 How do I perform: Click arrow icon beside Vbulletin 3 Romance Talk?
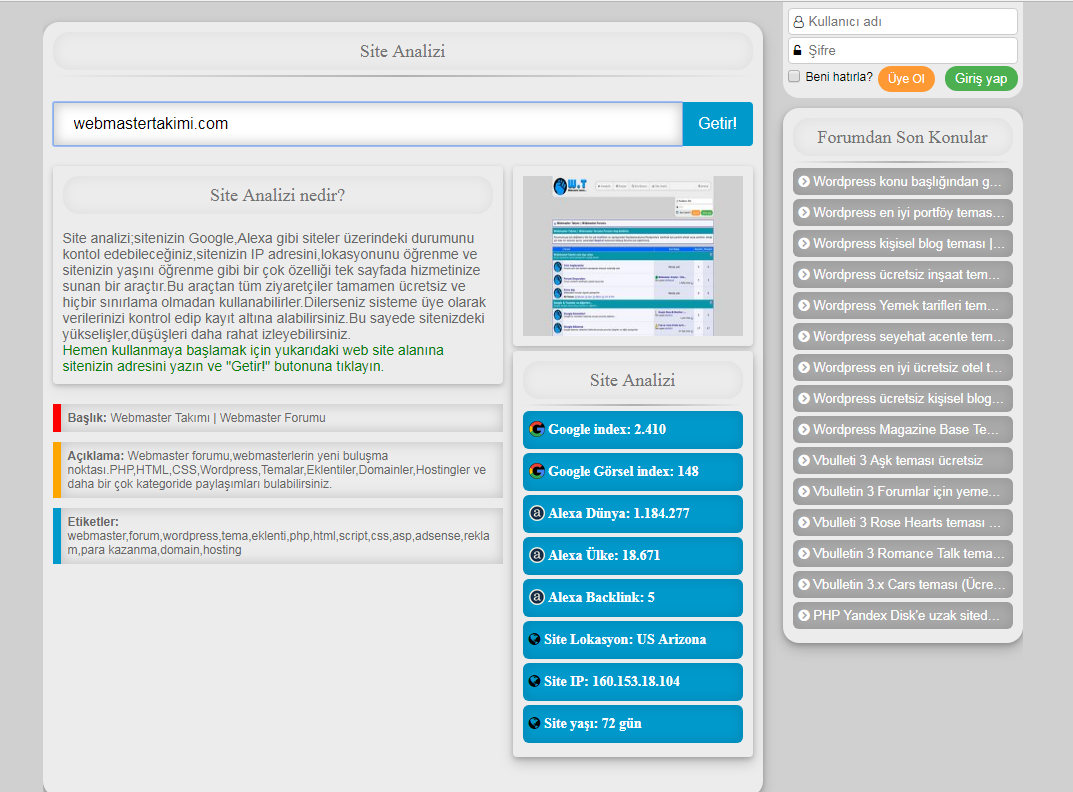pos(804,553)
